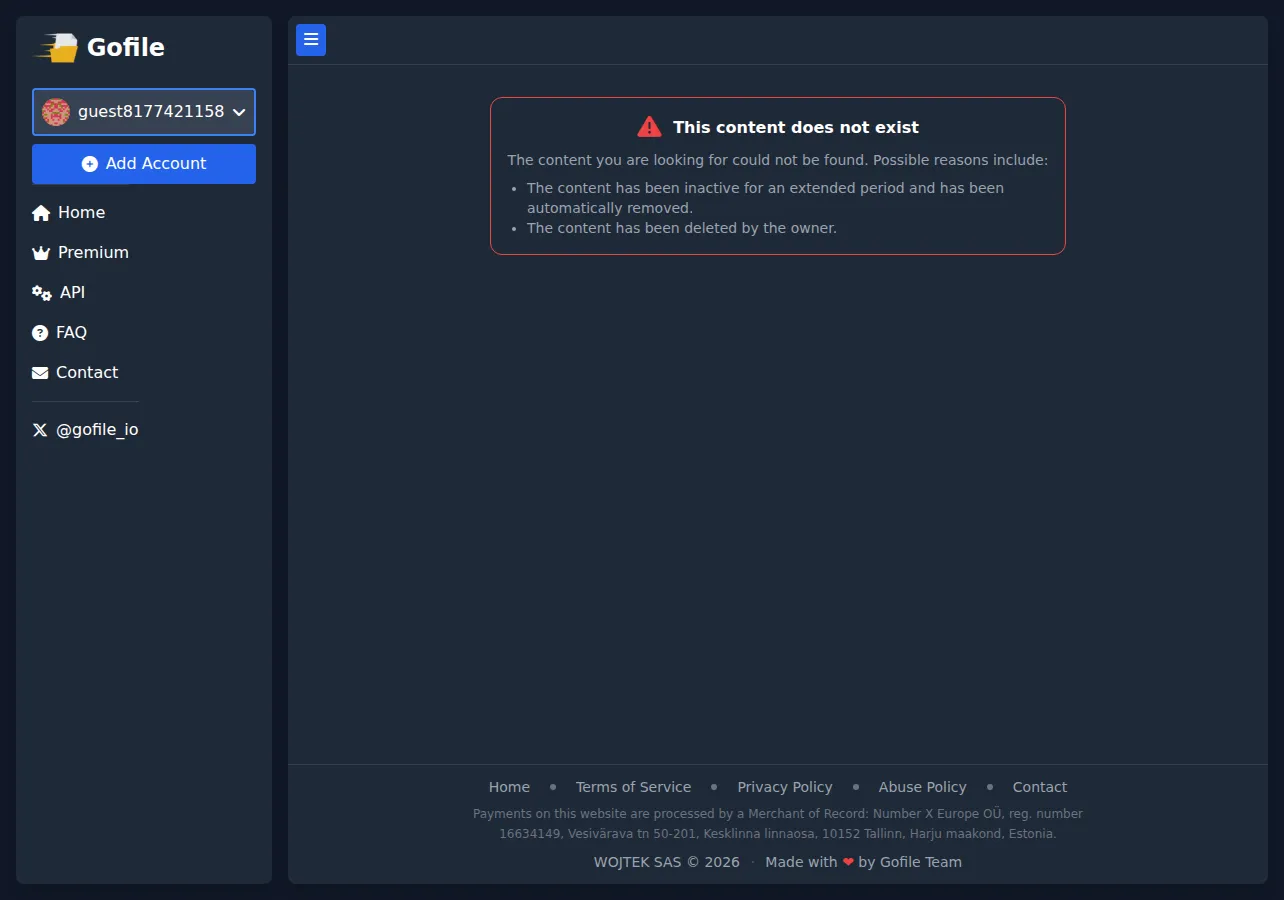This screenshot has height=900, width=1284.
Task: Click the 'inactive for an extended period' bullet
Action: pos(766,198)
